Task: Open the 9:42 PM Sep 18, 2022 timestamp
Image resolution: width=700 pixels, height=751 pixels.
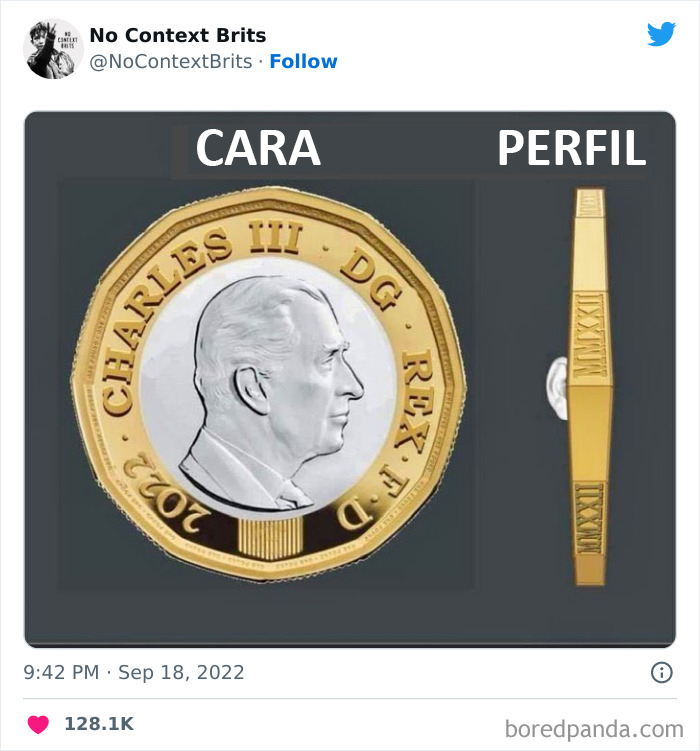Action: 133,672
